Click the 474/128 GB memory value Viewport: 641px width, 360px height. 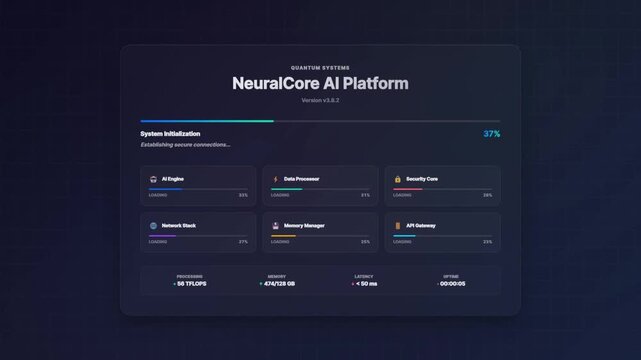click(x=279, y=284)
